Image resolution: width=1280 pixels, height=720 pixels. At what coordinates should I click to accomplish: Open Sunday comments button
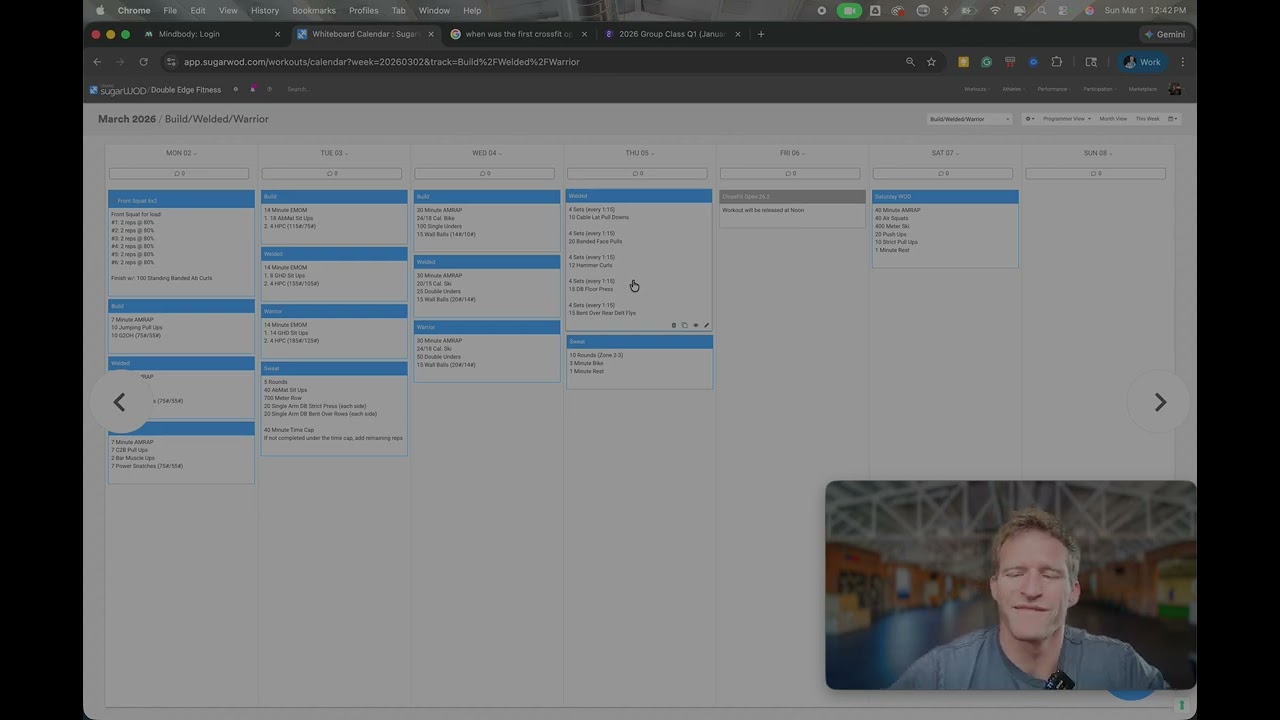(1096, 174)
